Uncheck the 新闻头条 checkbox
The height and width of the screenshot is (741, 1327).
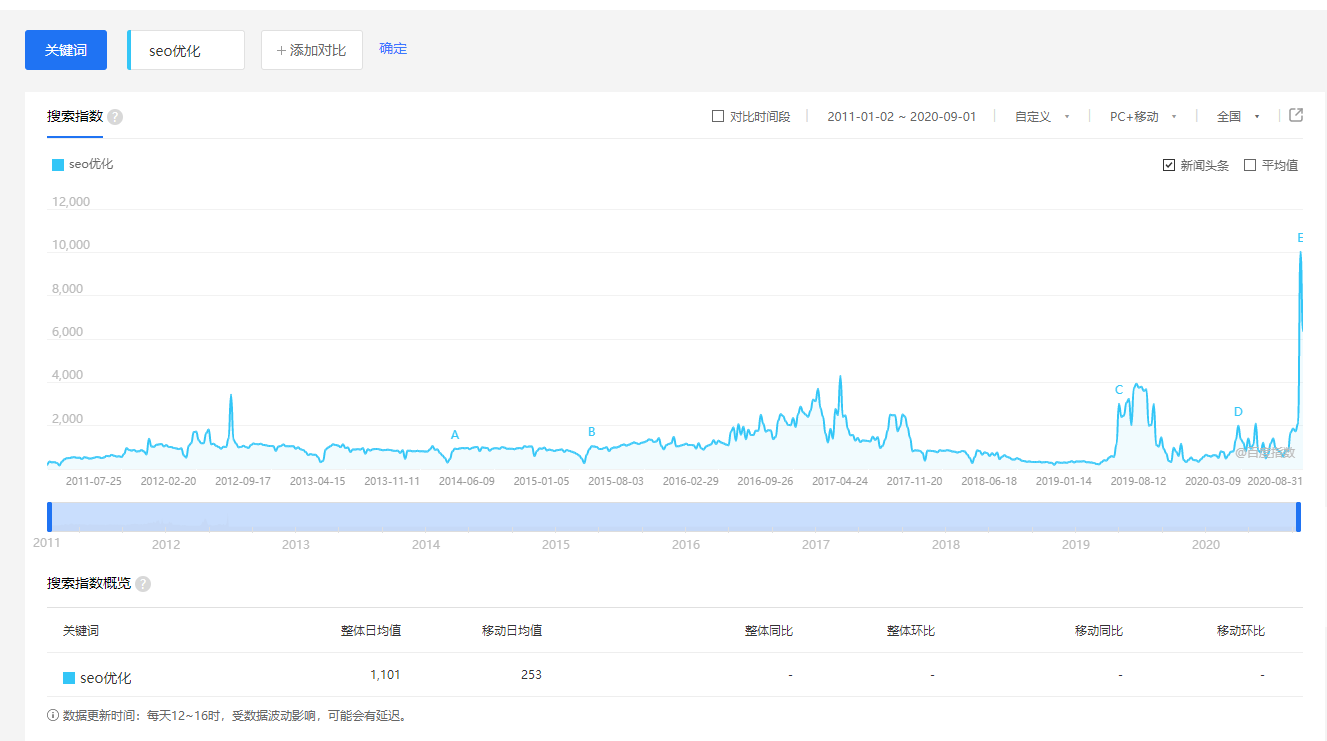tap(1169, 165)
